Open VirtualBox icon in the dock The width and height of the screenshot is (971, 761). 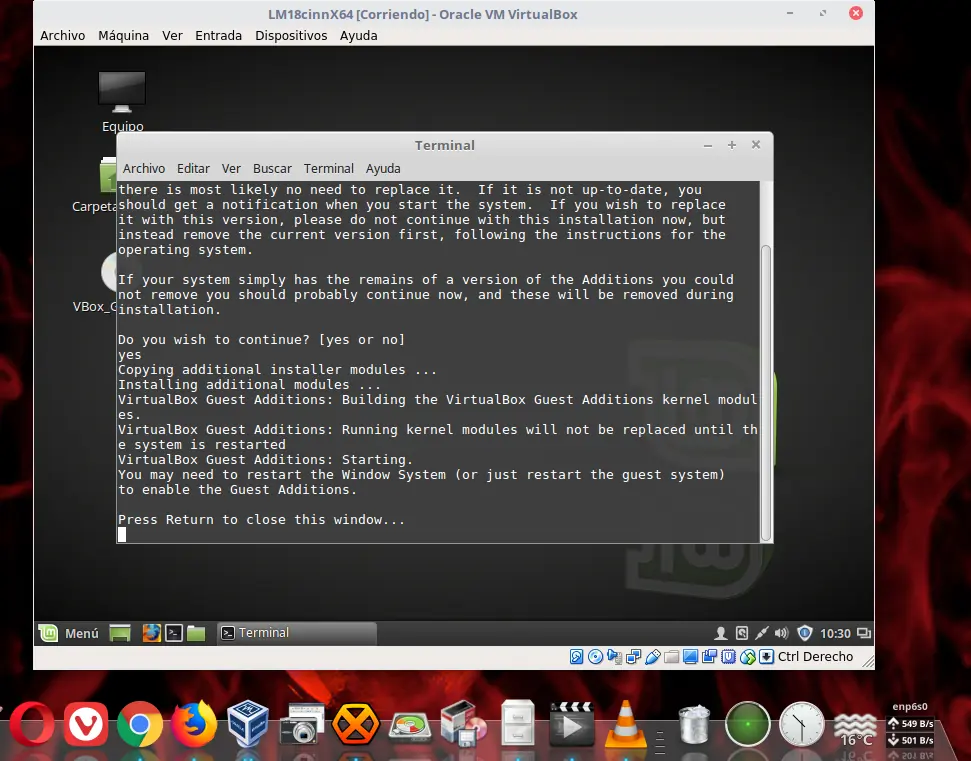pos(247,722)
